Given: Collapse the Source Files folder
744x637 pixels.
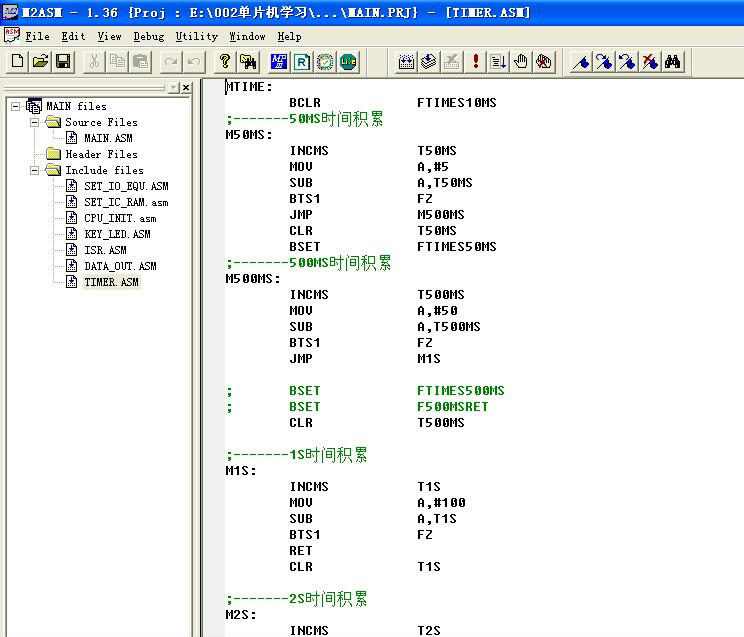Looking at the screenshot, I should (34, 122).
